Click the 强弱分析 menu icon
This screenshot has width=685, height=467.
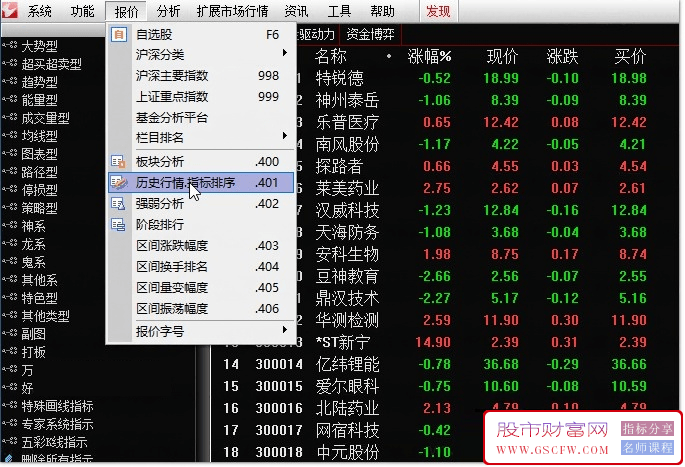tap(118, 204)
